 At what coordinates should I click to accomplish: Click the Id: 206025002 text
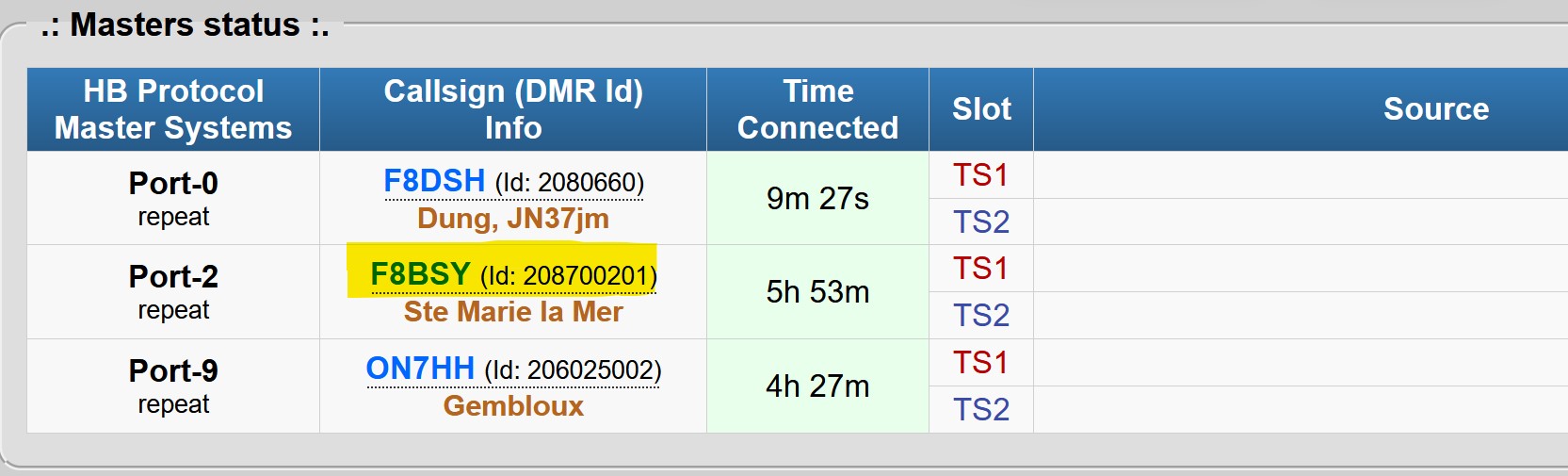pyautogui.click(x=573, y=370)
